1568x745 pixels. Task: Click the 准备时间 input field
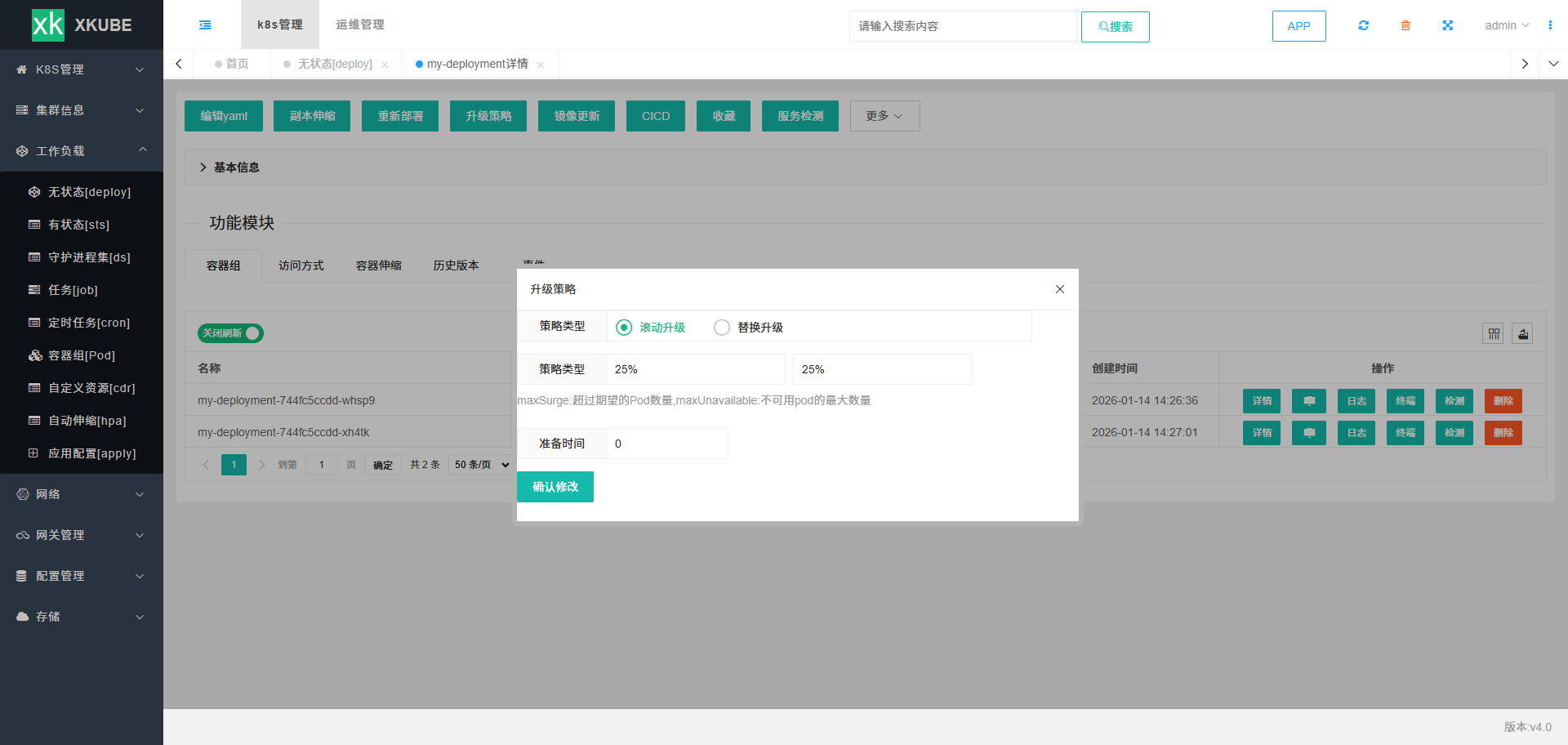[x=667, y=444]
